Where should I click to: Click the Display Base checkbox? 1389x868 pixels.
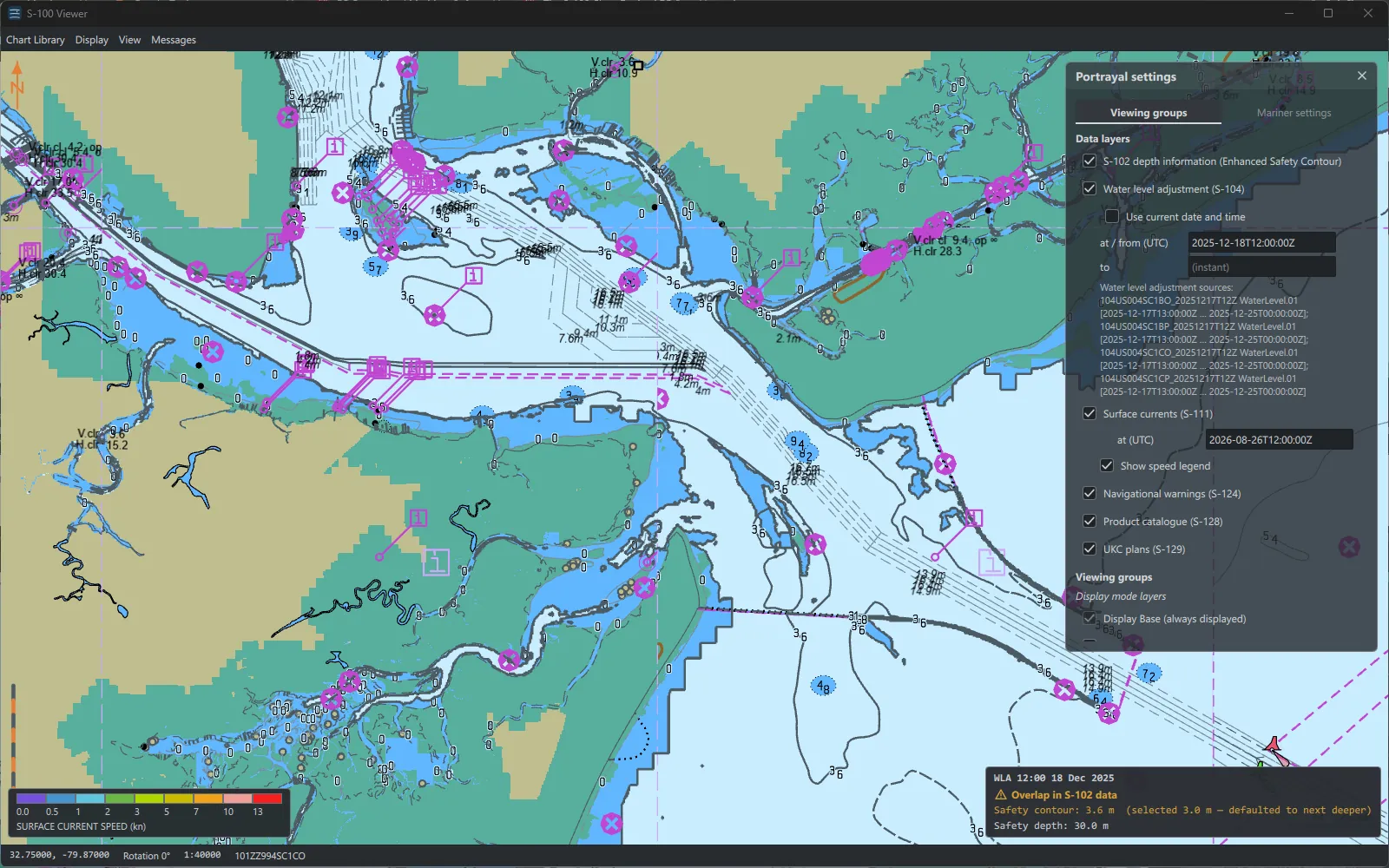point(1089,618)
